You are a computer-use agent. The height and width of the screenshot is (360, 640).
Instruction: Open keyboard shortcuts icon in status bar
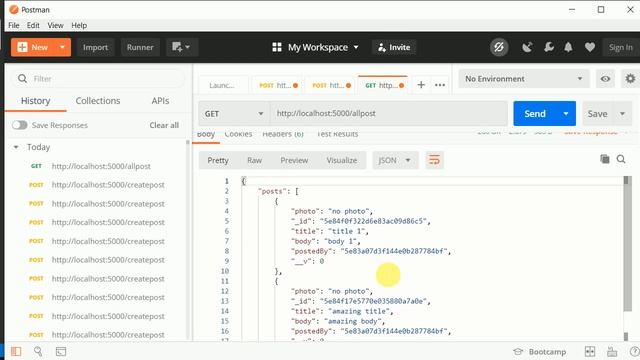612,351
